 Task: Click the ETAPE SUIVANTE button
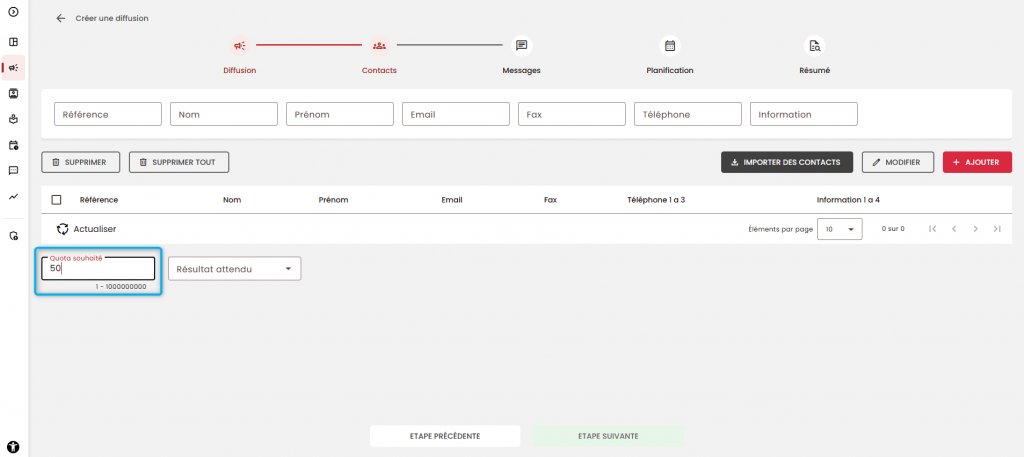(x=608, y=436)
